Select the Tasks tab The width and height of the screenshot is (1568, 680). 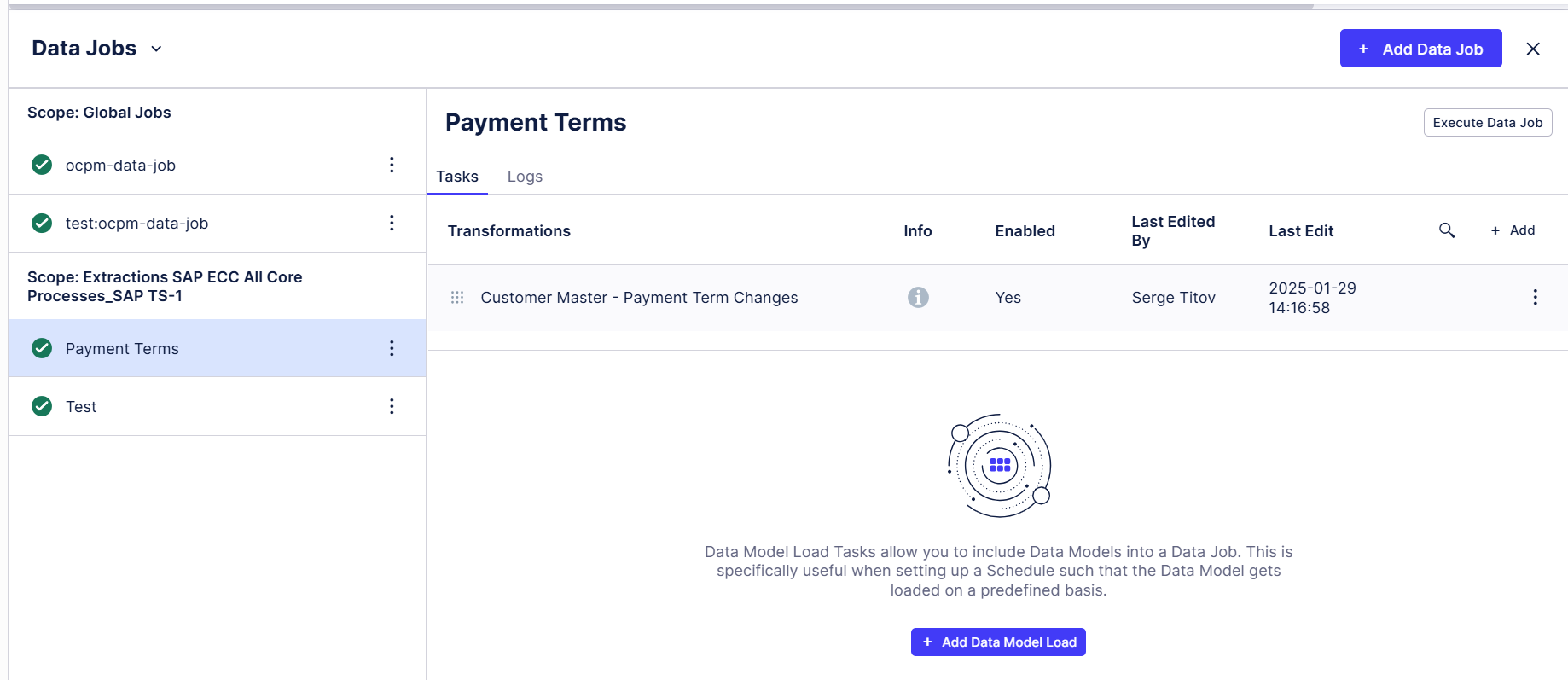point(457,177)
